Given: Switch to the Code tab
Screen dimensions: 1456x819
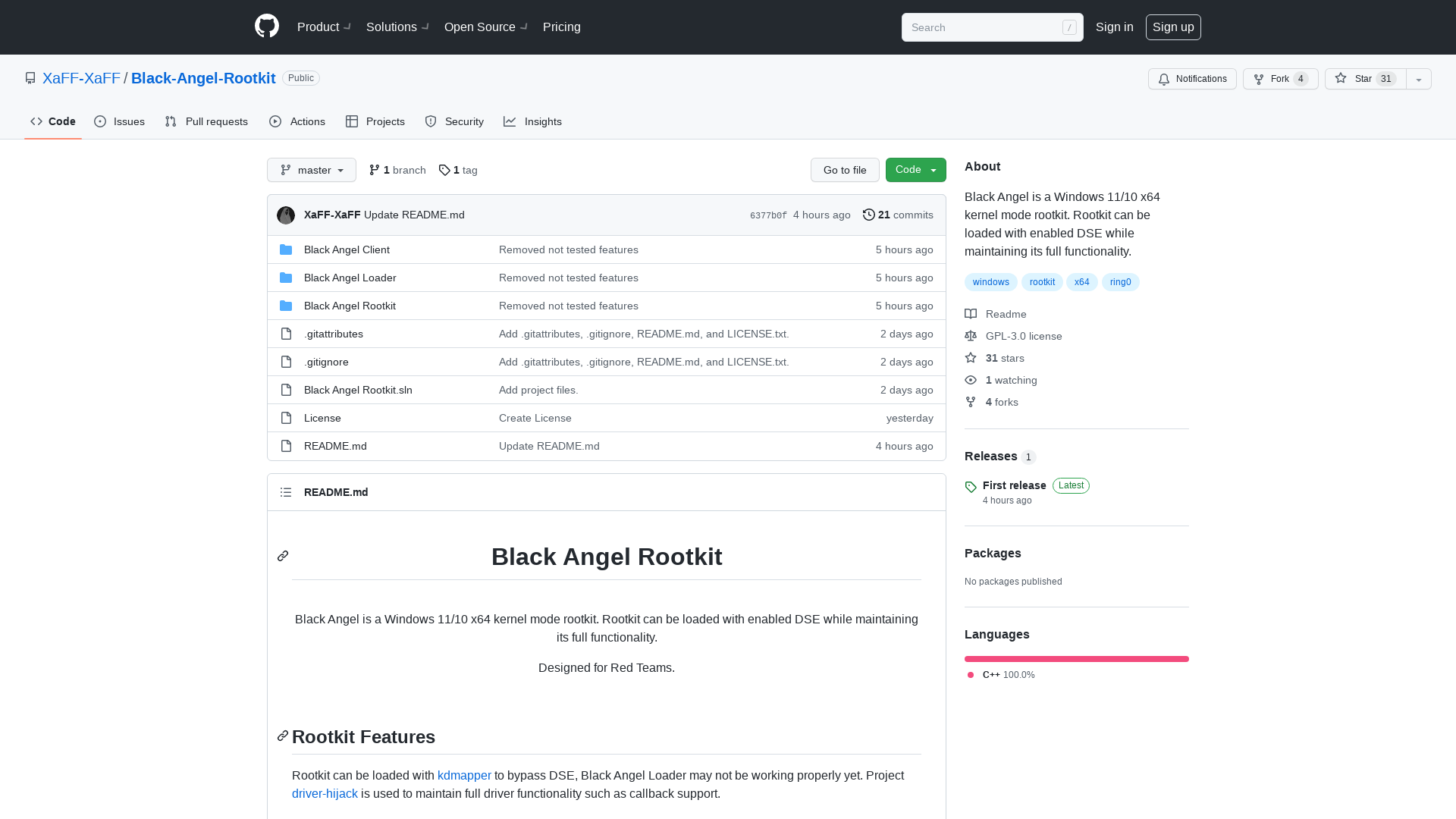Looking at the screenshot, I should tap(53, 121).
